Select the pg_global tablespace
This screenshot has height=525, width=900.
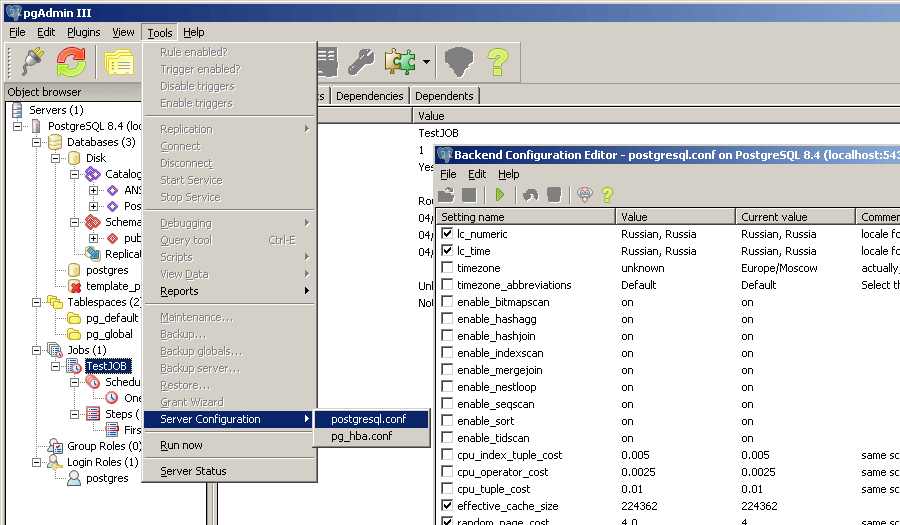tap(109, 334)
